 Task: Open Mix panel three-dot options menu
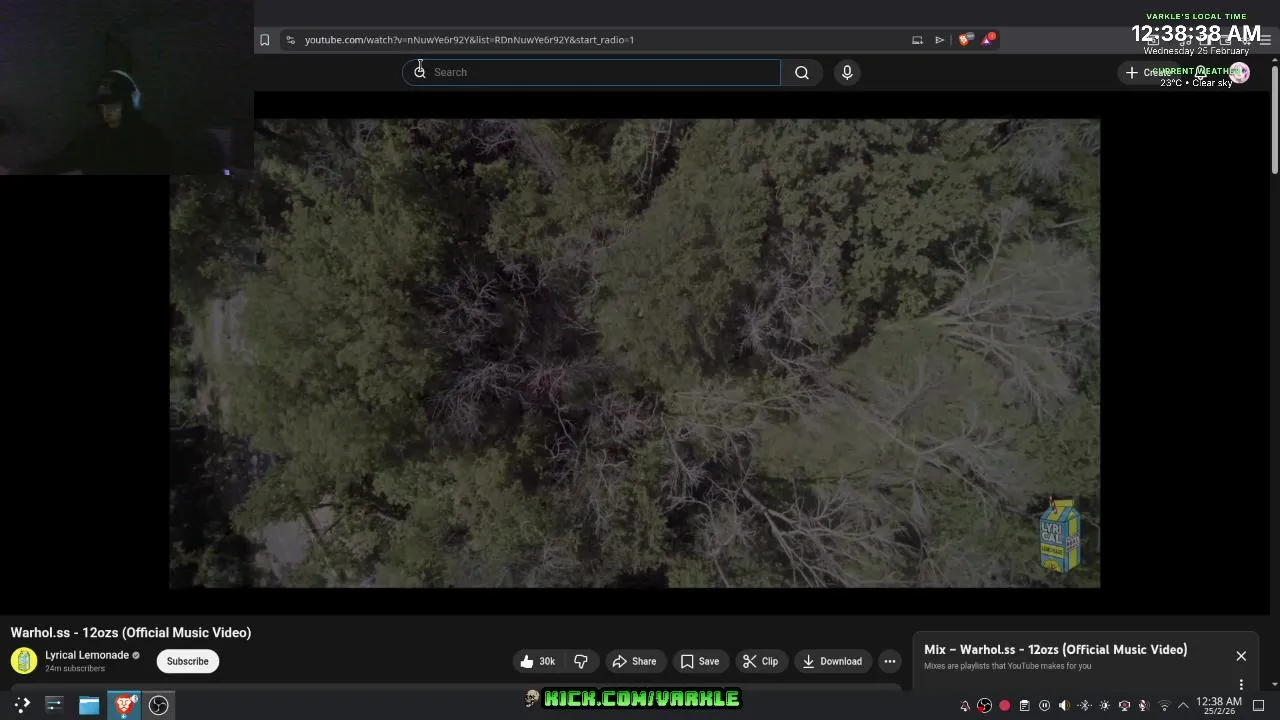(x=1241, y=685)
